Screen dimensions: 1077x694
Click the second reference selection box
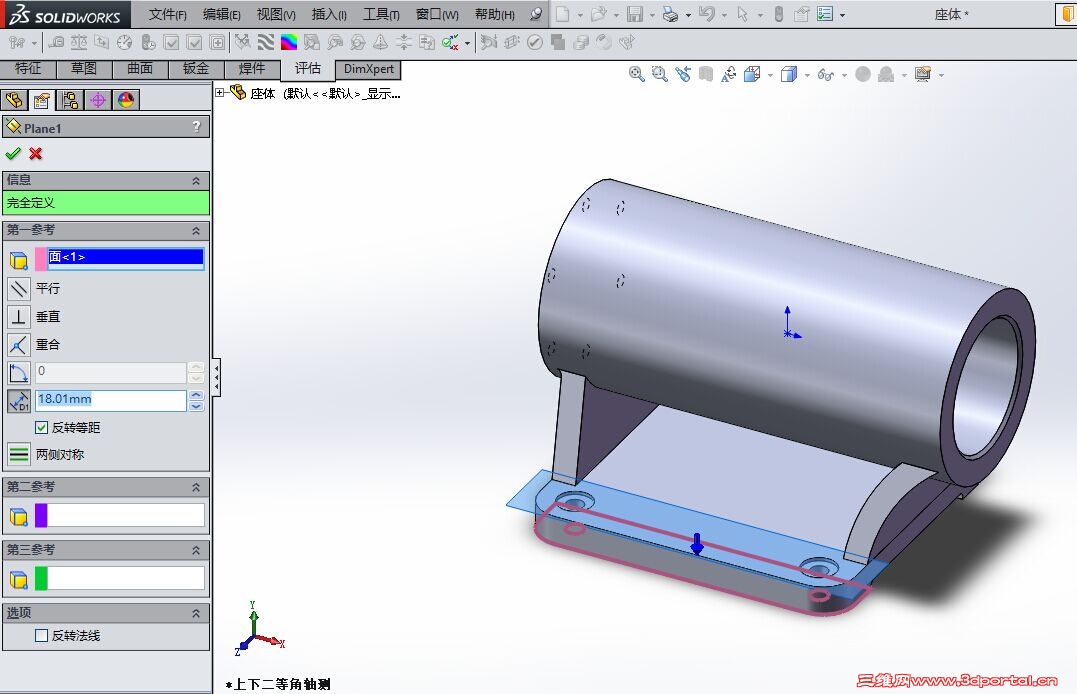pyautogui.click(x=126, y=515)
